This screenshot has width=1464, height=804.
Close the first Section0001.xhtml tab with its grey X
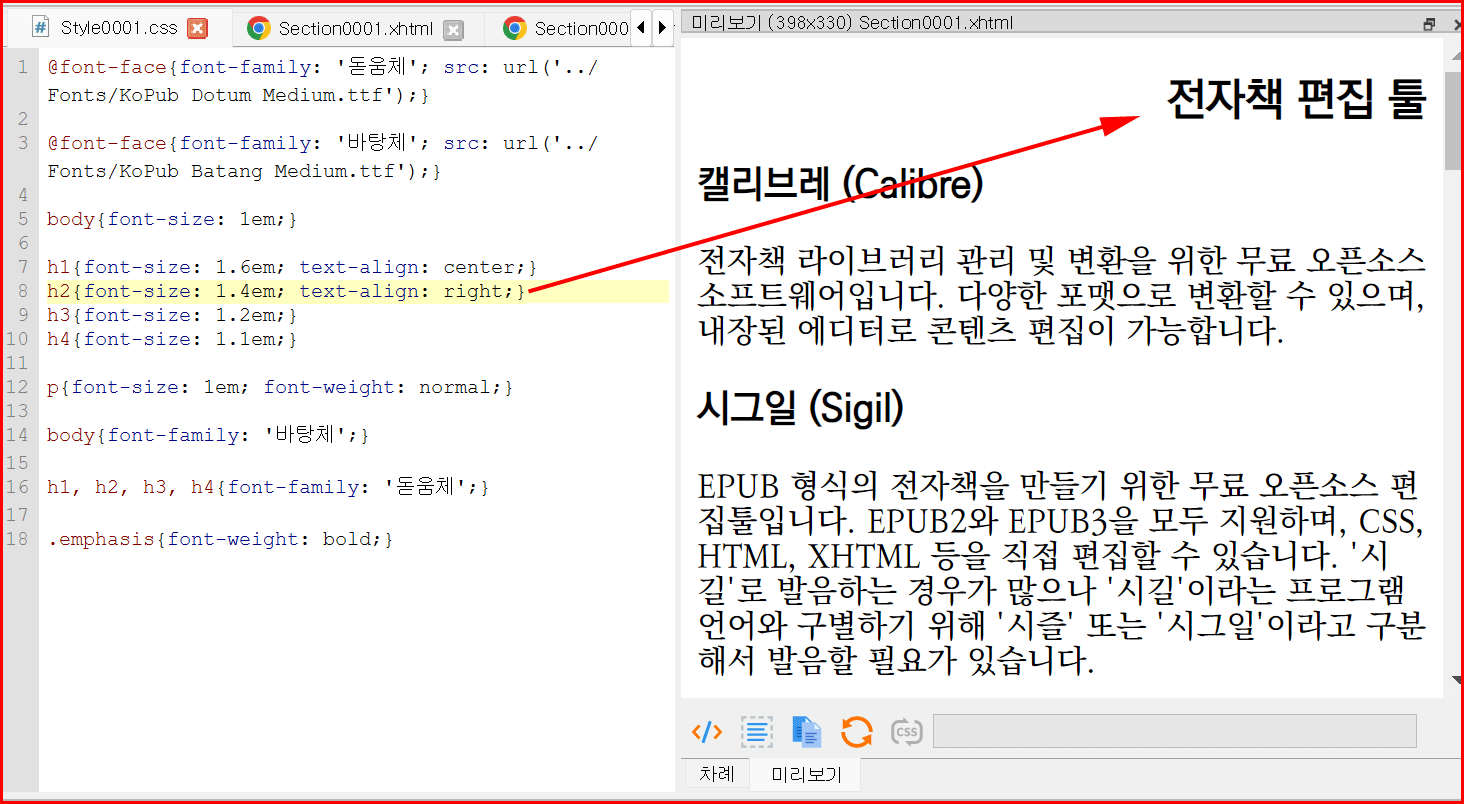[453, 30]
